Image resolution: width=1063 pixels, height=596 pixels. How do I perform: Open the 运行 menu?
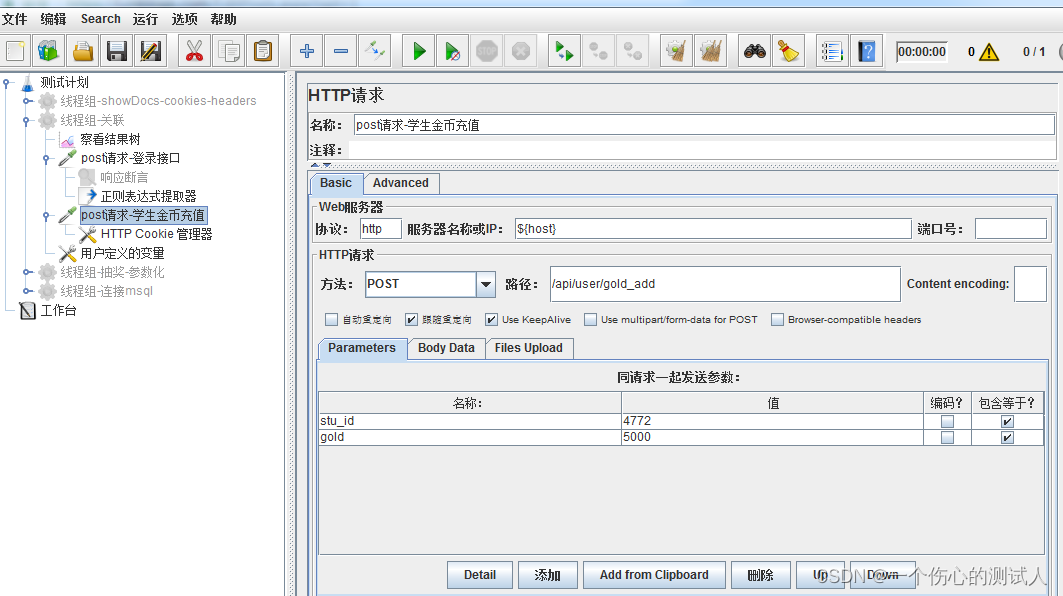tap(145, 19)
